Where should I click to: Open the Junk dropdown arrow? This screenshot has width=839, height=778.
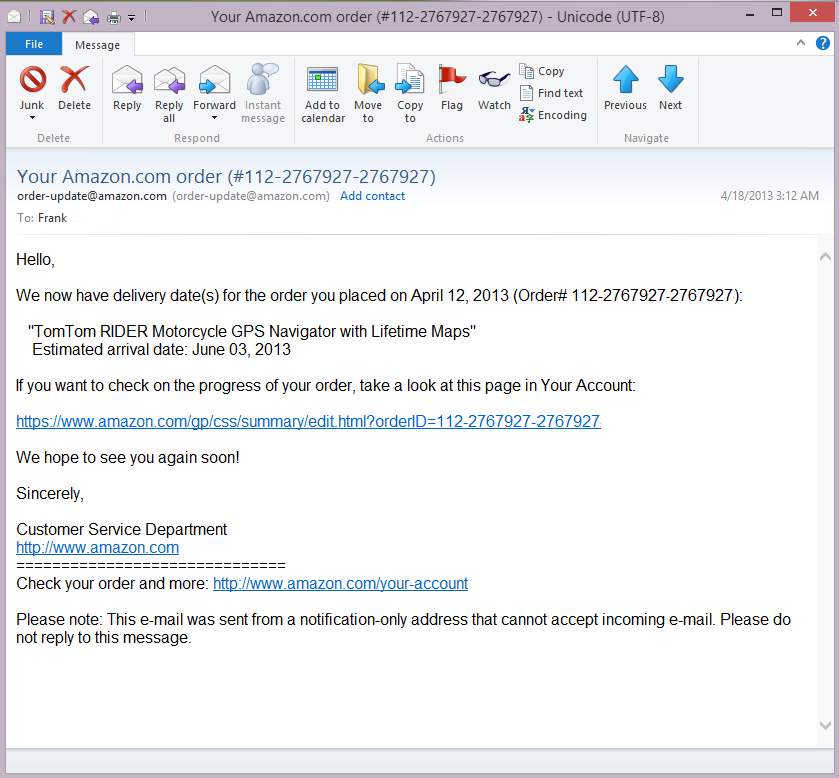click(32, 117)
